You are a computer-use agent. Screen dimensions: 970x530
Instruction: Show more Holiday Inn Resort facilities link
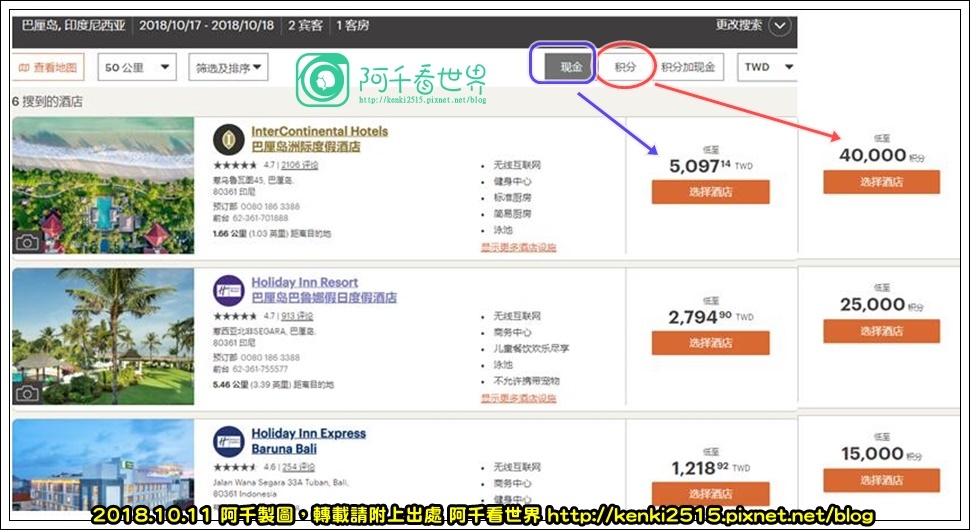point(518,398)
